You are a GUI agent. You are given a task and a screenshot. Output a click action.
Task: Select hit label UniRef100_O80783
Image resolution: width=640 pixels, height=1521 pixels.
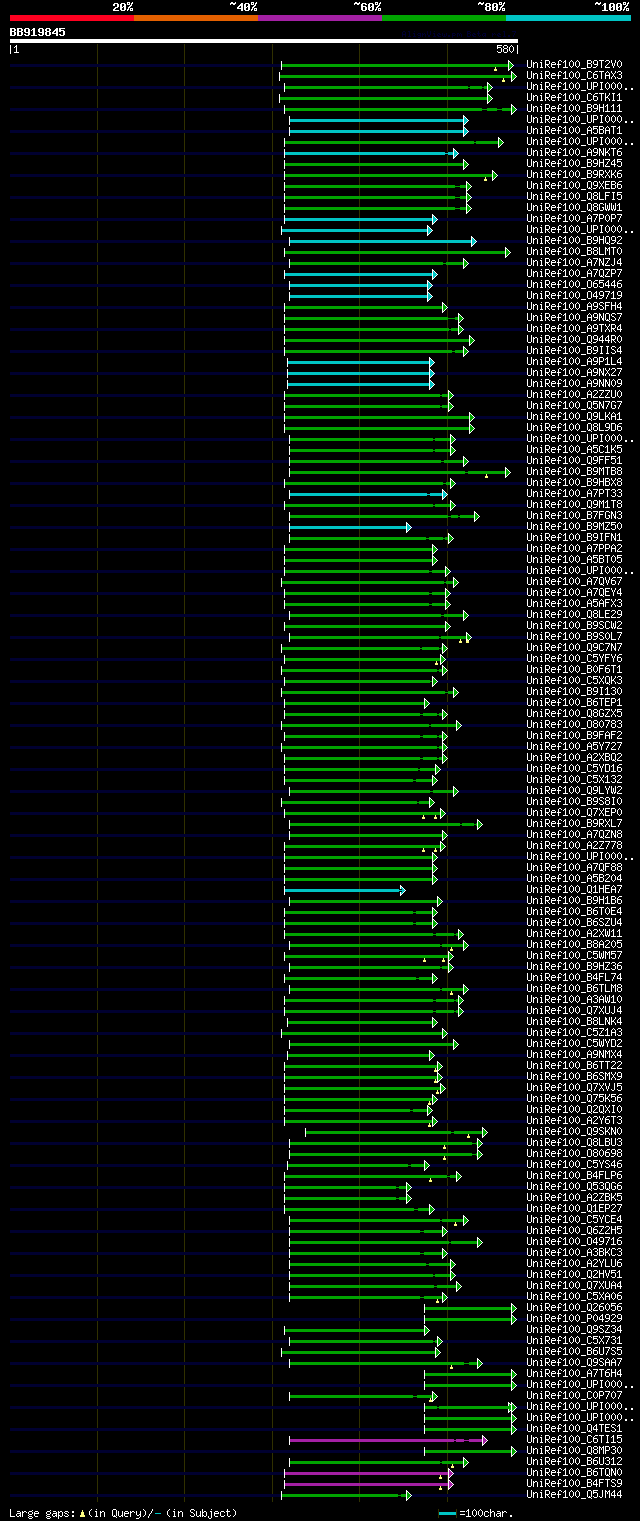(574, 724)
